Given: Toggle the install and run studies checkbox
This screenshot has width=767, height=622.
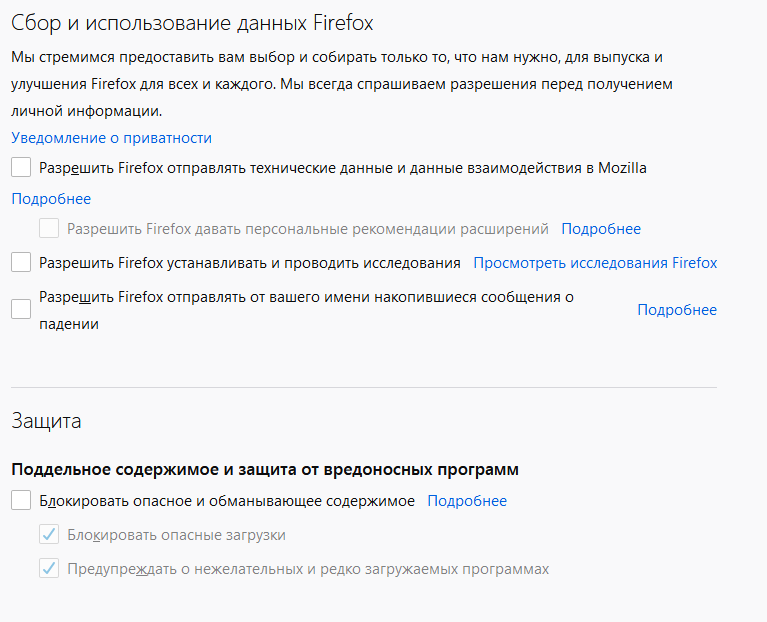Looking at the screenshot, I should [21, 263].
